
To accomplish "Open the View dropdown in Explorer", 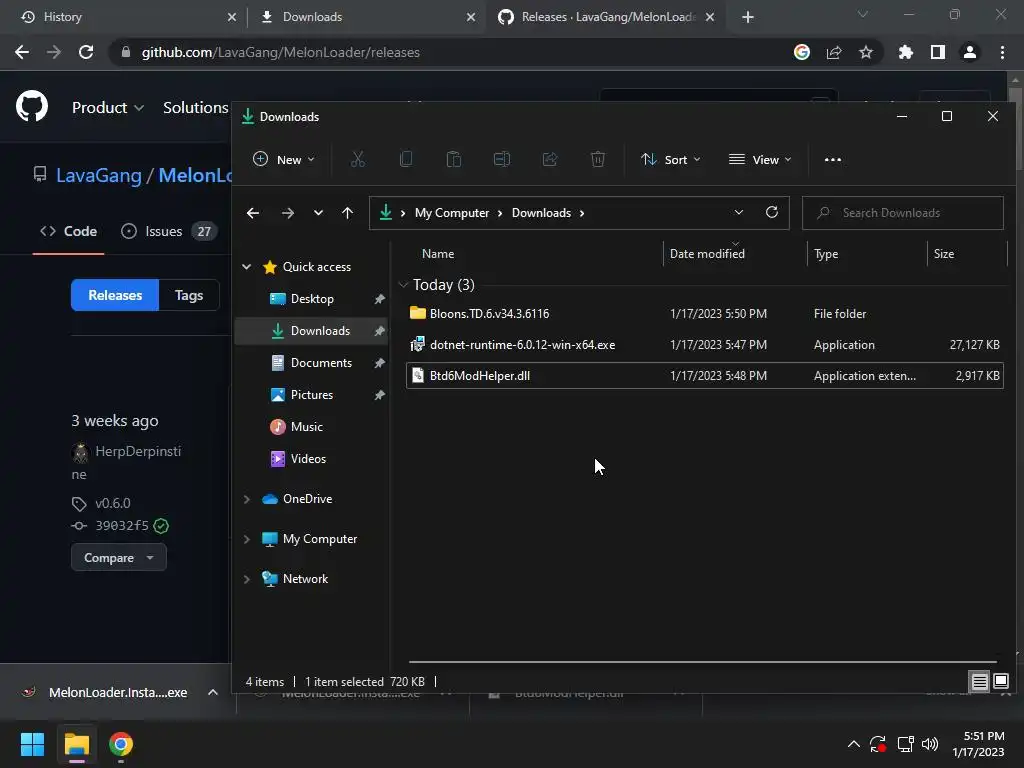I will click(760, 159).
